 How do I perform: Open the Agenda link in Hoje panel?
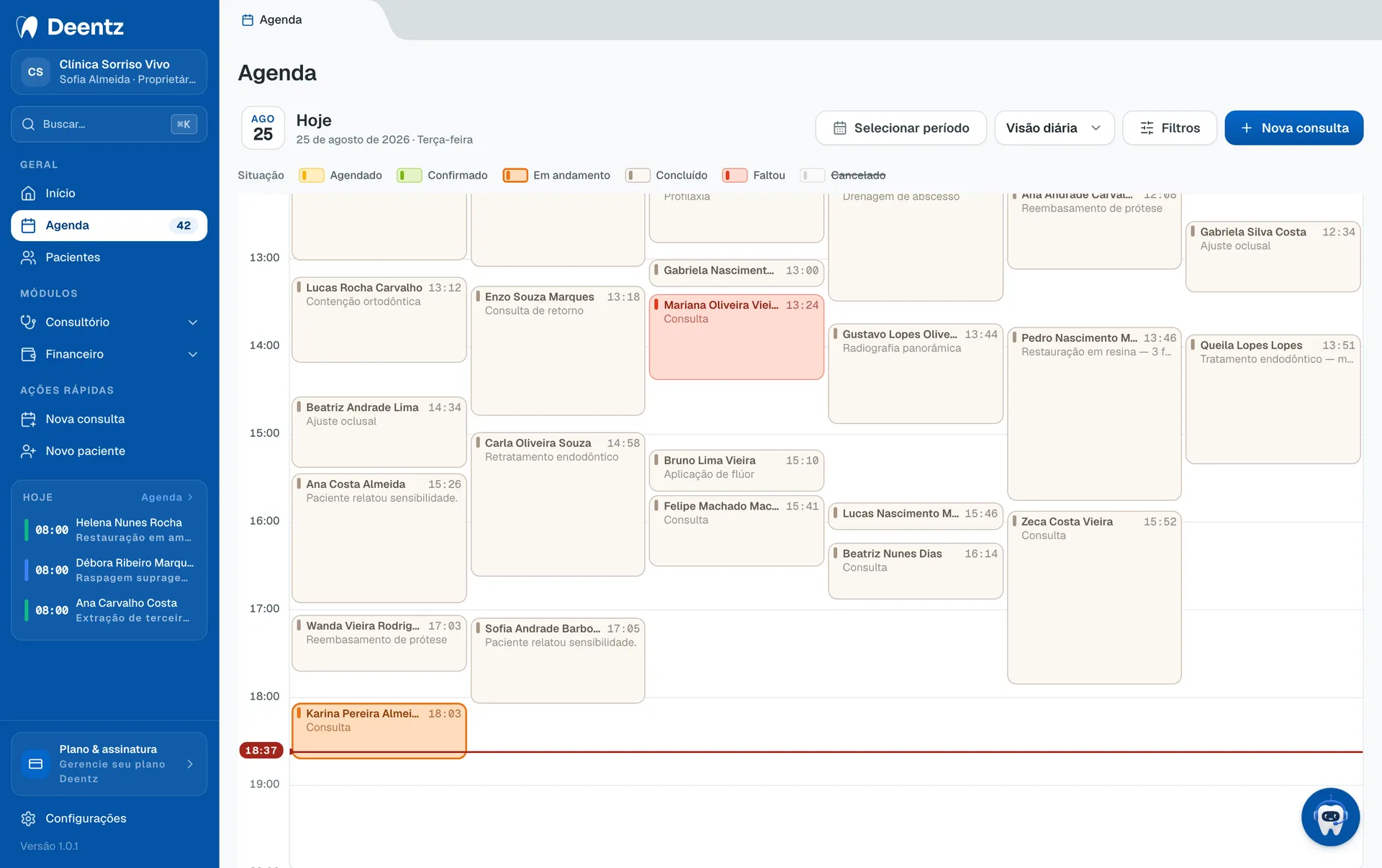pyautogui.click(x=167, y=497)
